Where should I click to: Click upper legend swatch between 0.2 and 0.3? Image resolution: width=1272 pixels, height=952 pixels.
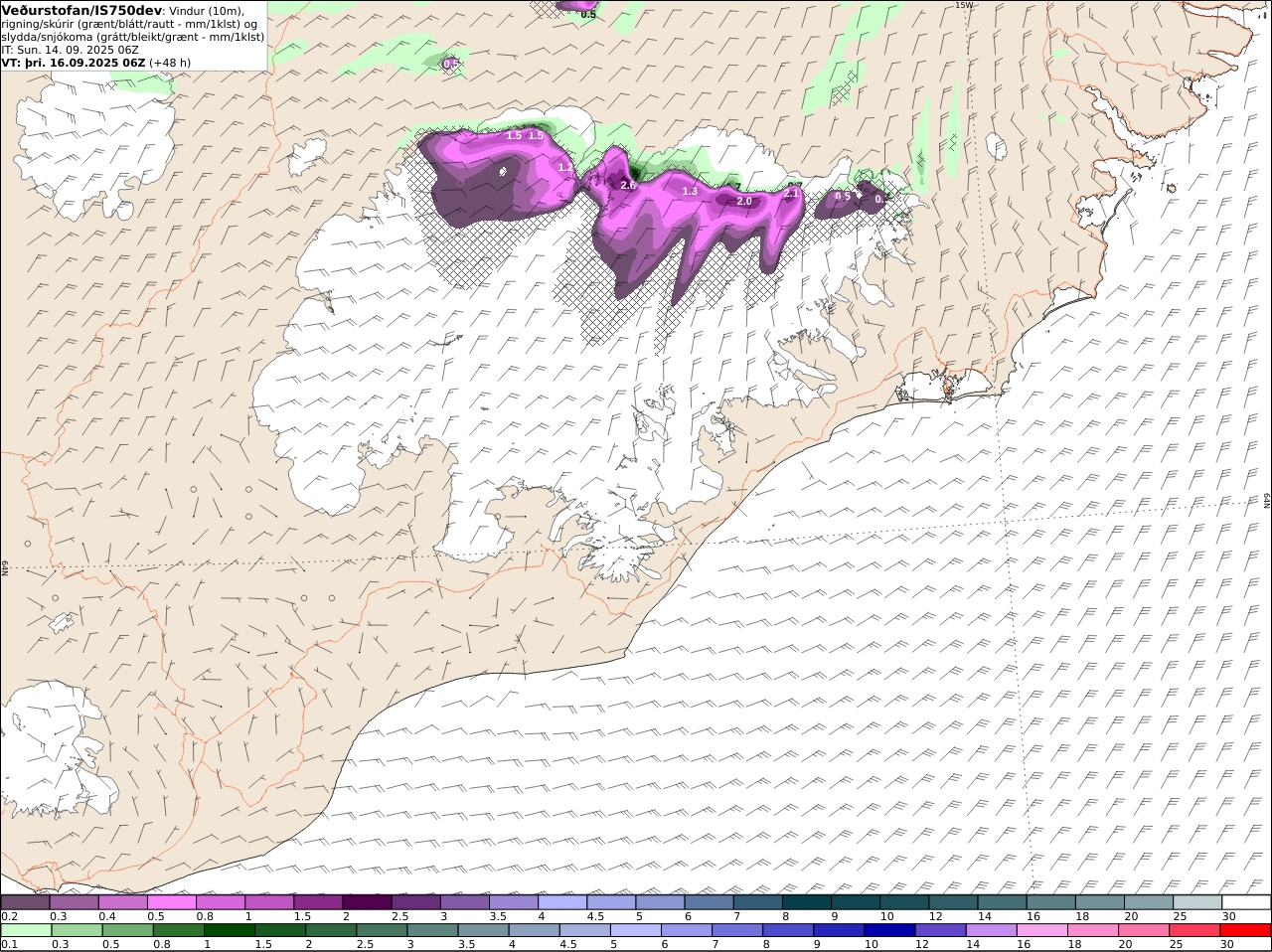pyautogui.click(x=25, y=902)
